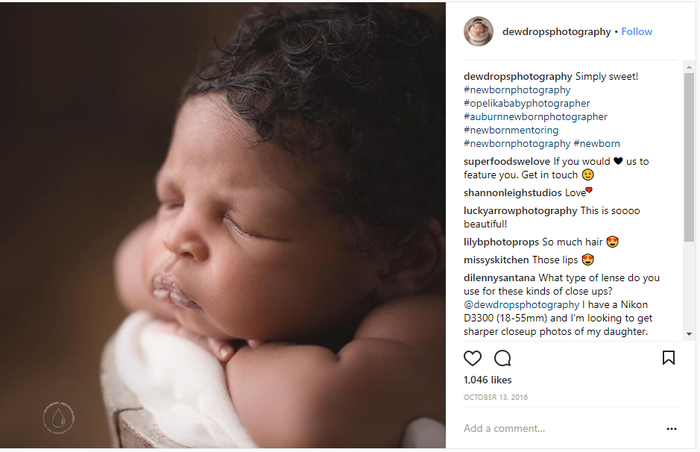Open the dewdropsphotography profile avatar
The image size is (700, 452).
click(x=479, y=32)
